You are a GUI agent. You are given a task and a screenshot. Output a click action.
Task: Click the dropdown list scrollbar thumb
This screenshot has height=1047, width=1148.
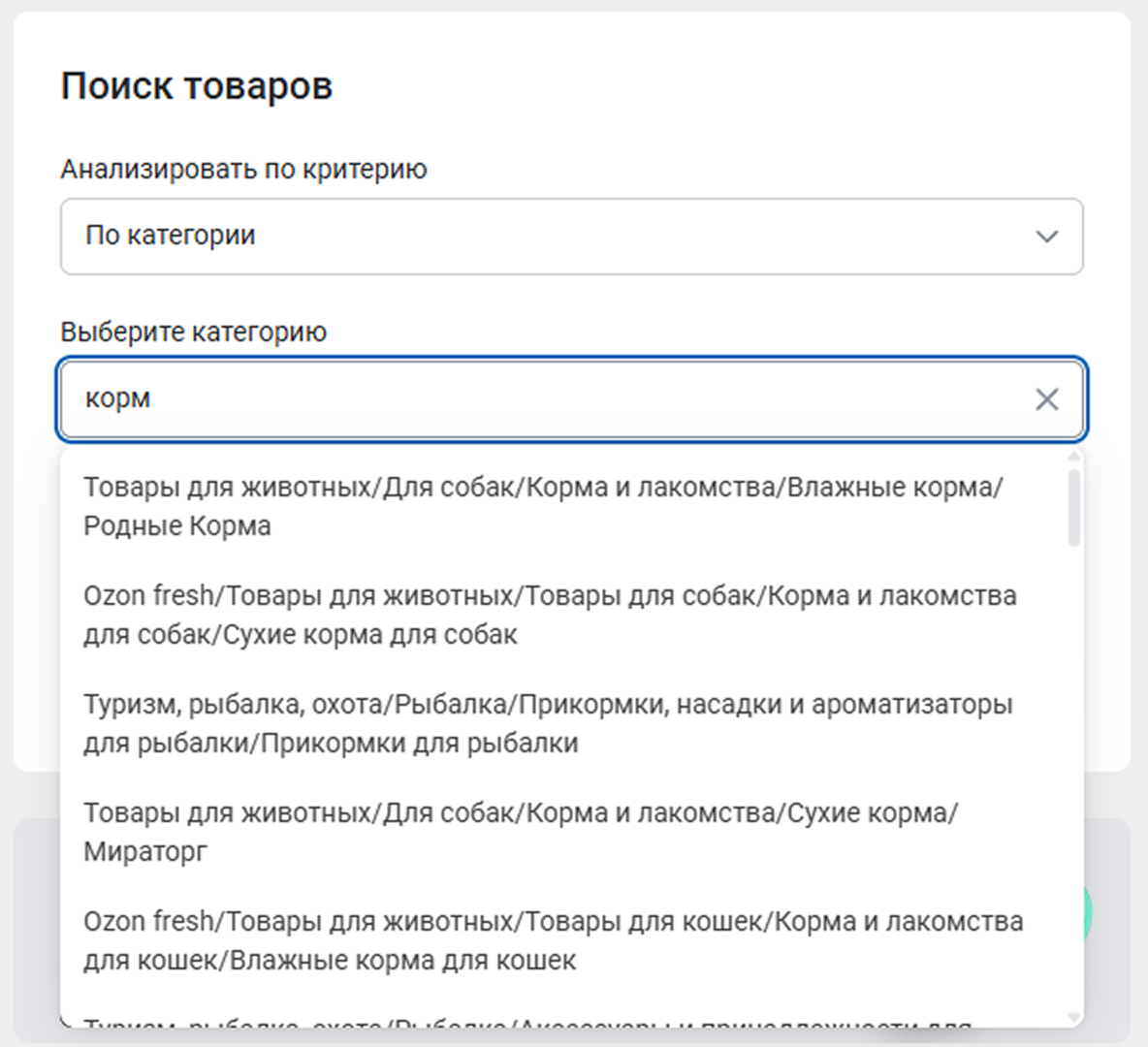click(x=1073, y=508)
